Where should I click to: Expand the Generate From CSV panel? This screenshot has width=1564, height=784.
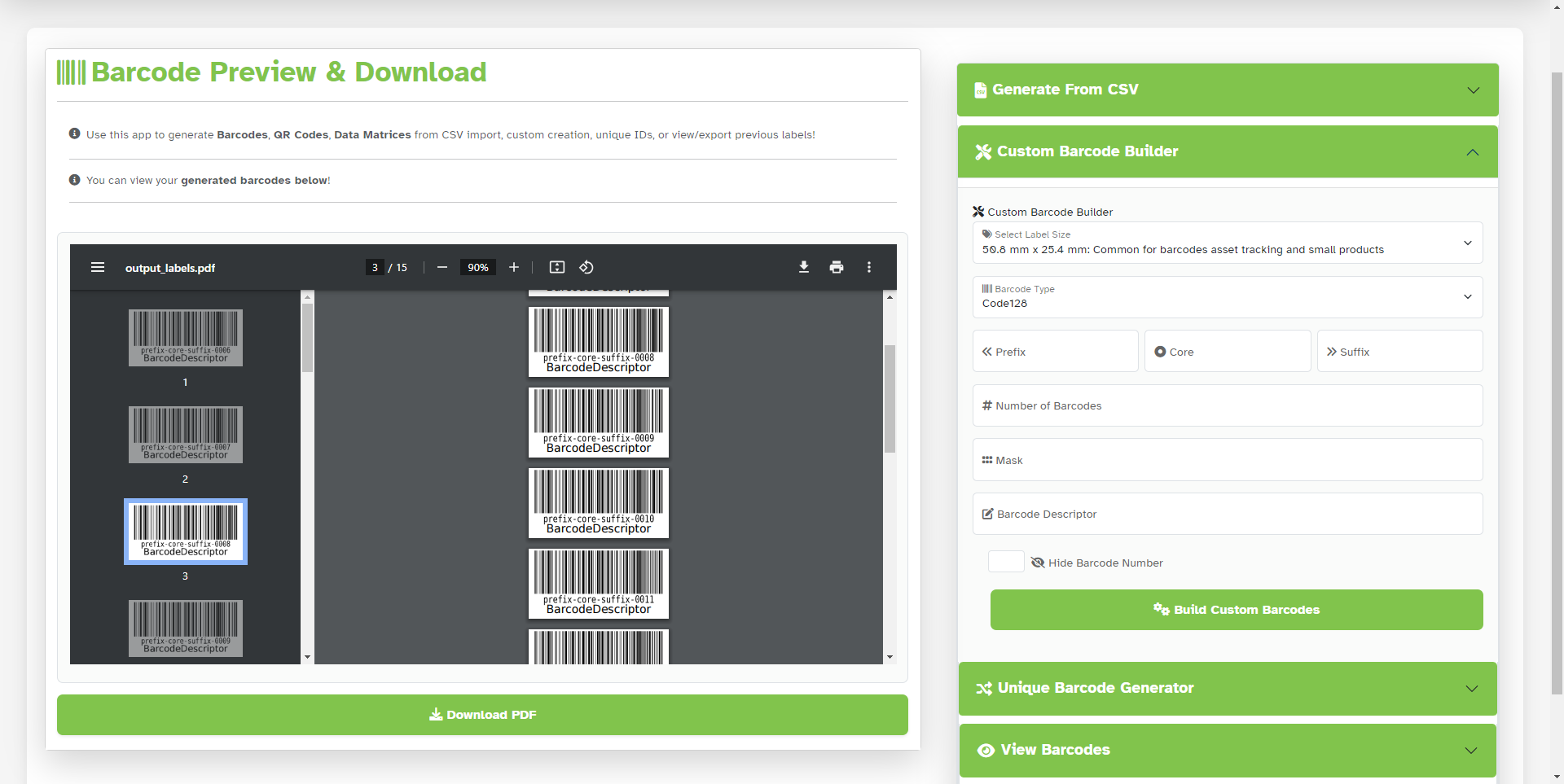pos(1227,90)
